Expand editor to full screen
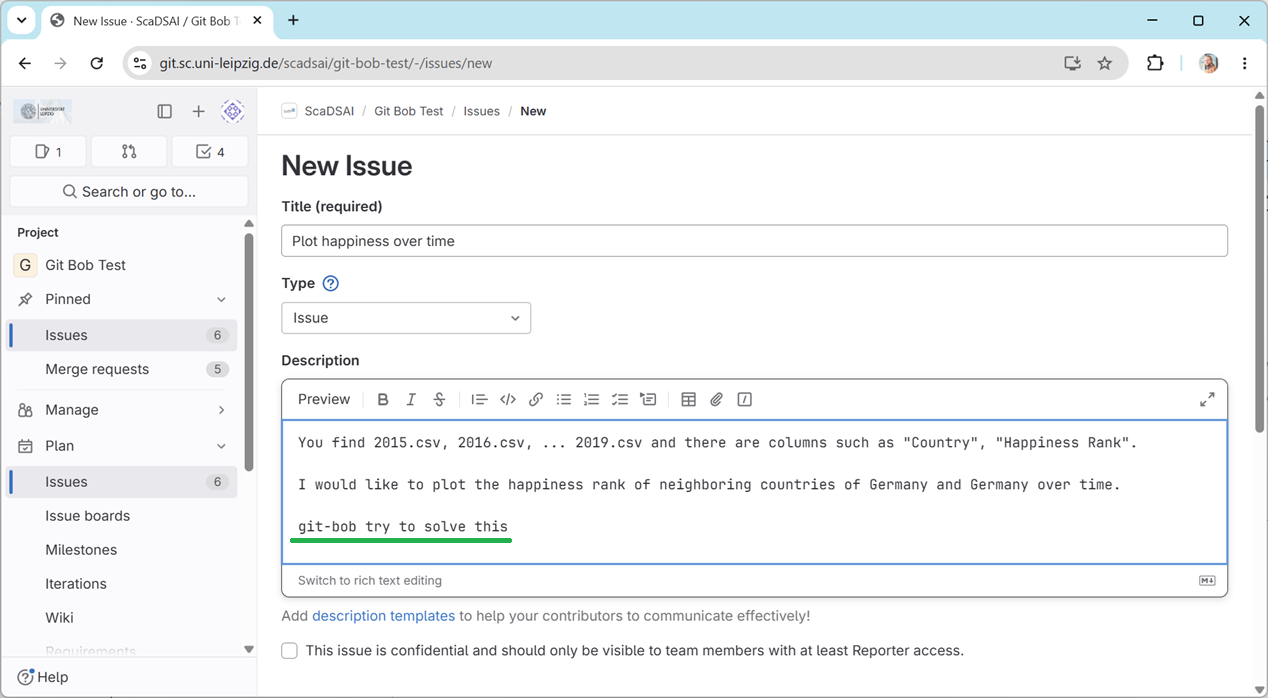 [x=1207, y=399]
